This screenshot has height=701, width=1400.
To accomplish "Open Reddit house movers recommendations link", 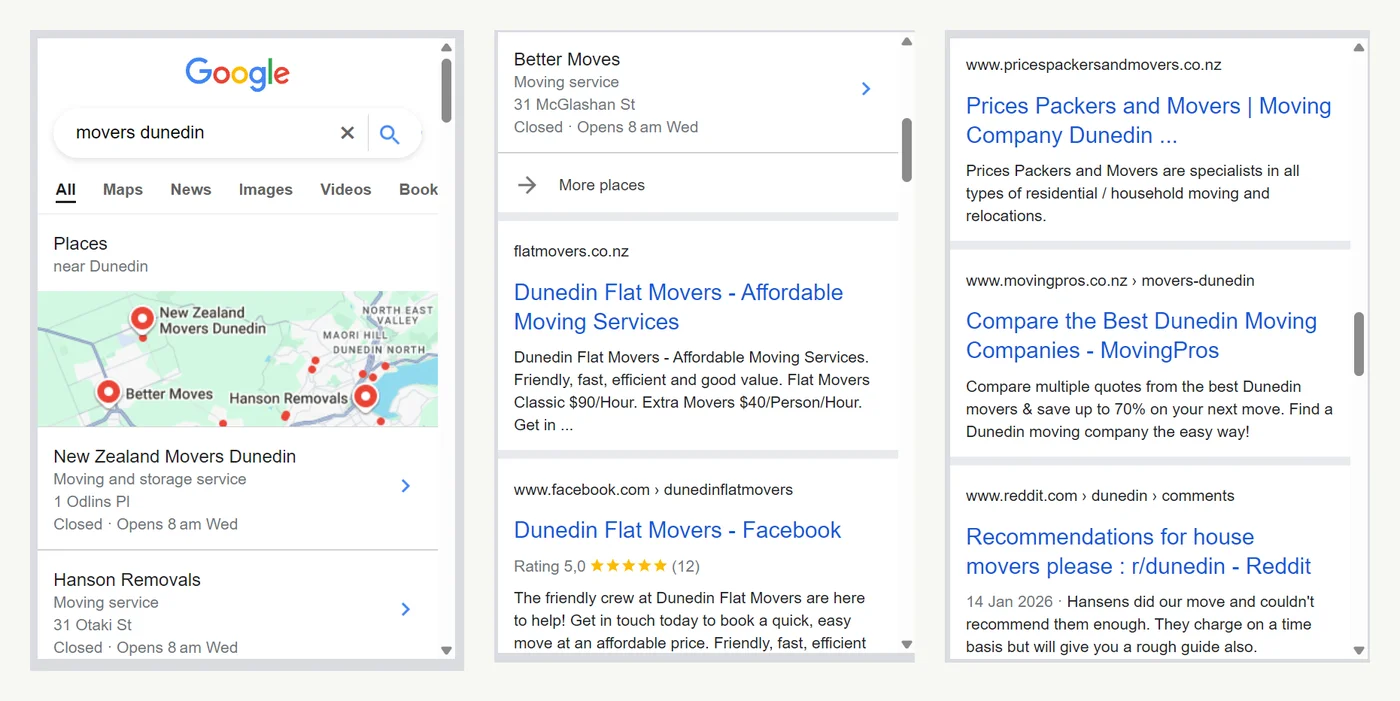I will point(1138,552).
